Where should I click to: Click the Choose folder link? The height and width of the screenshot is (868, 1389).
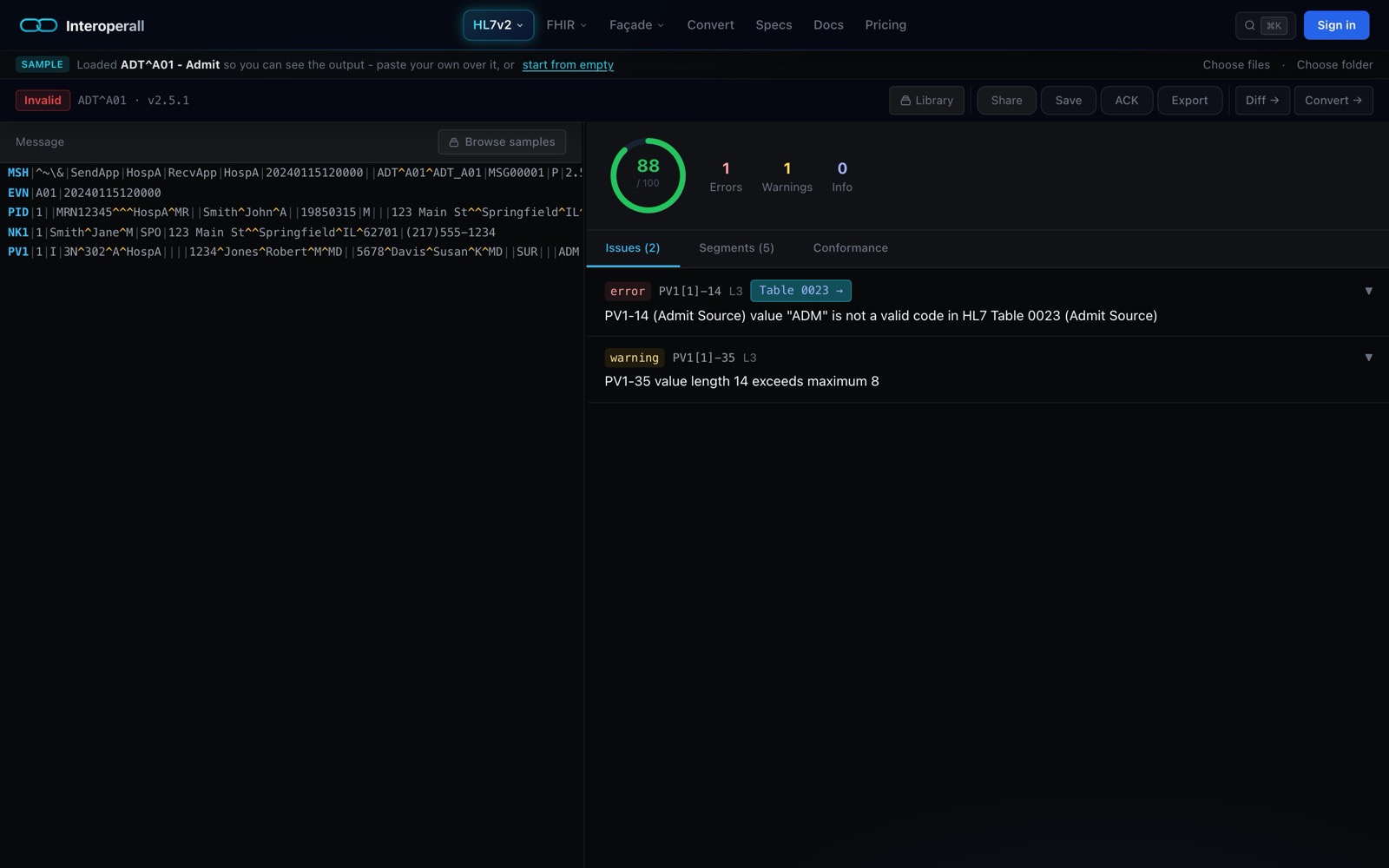(1334, 65)
